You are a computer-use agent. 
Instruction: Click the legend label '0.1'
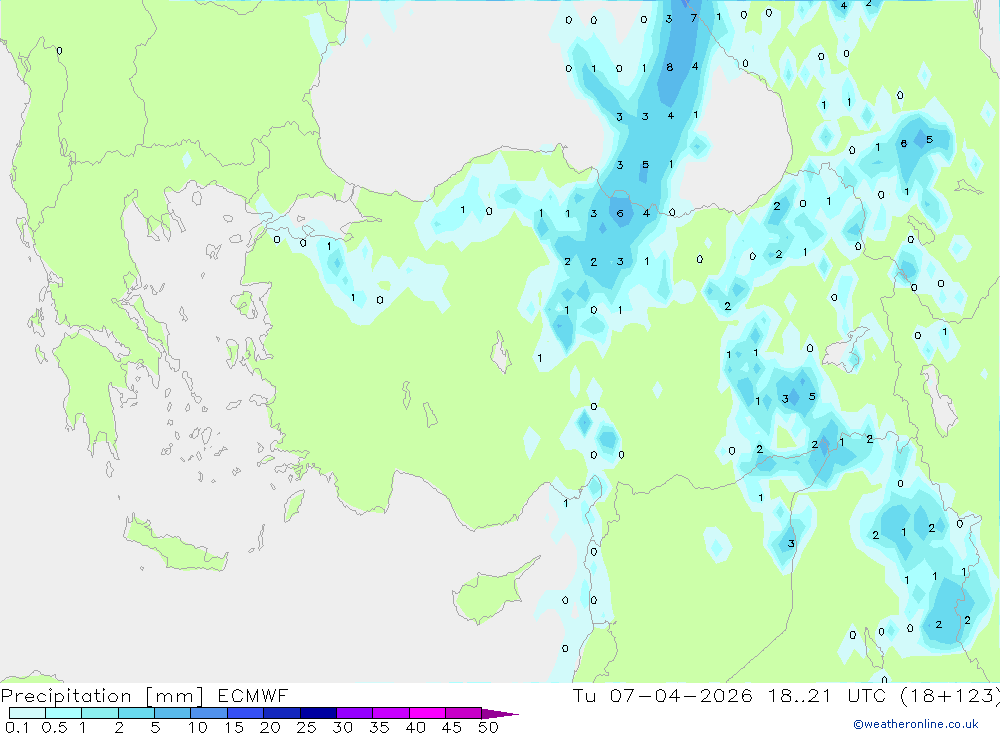[17, 727]
